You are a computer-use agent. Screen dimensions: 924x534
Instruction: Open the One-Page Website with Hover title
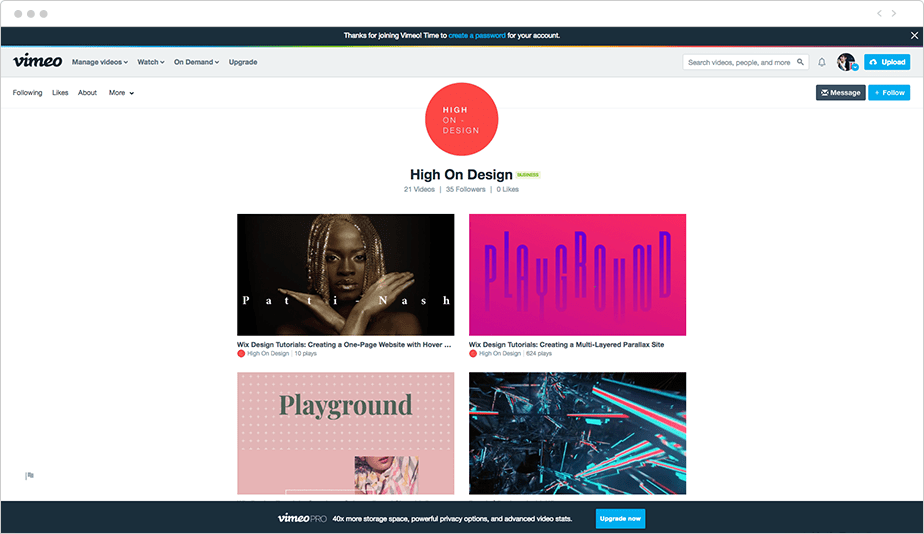tap(344, 345)
